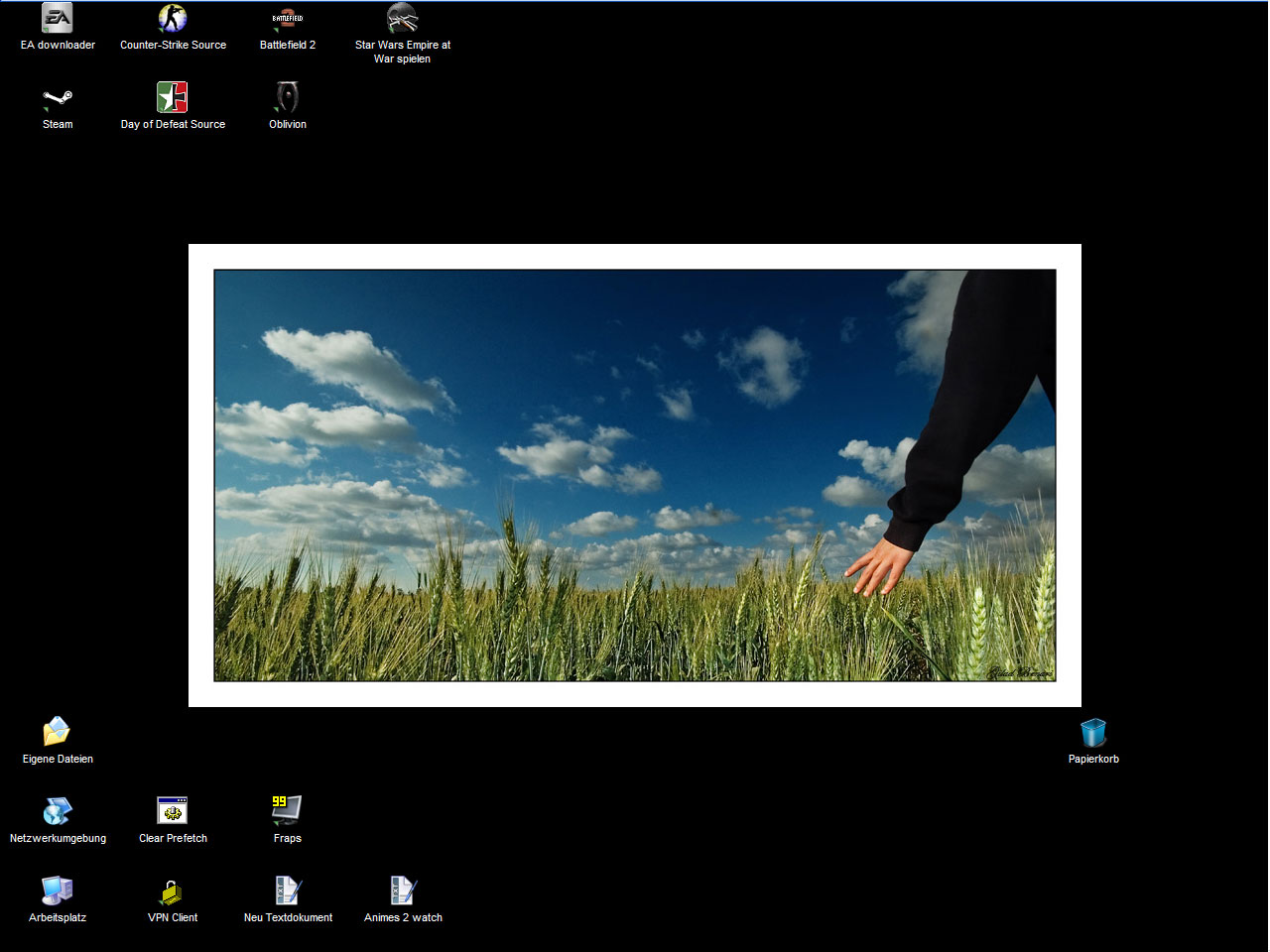
Task: Click the white frame's top border
Action: pyautogui.click(x=635, y=256)
